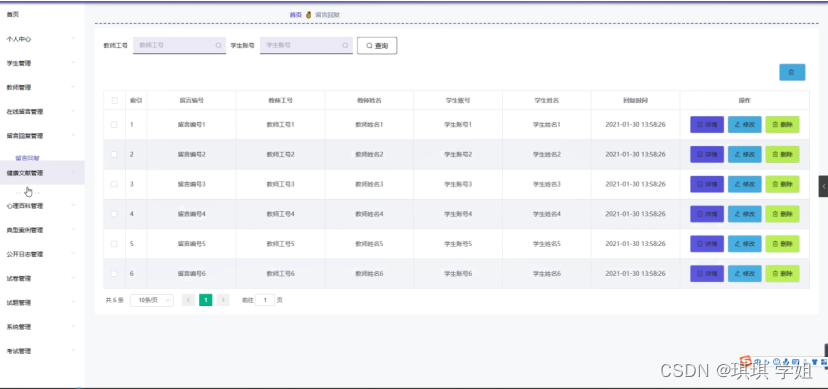Click 修改 for row 留言编号1
This screenshot has width=828, height=389.
click(745, 125)
